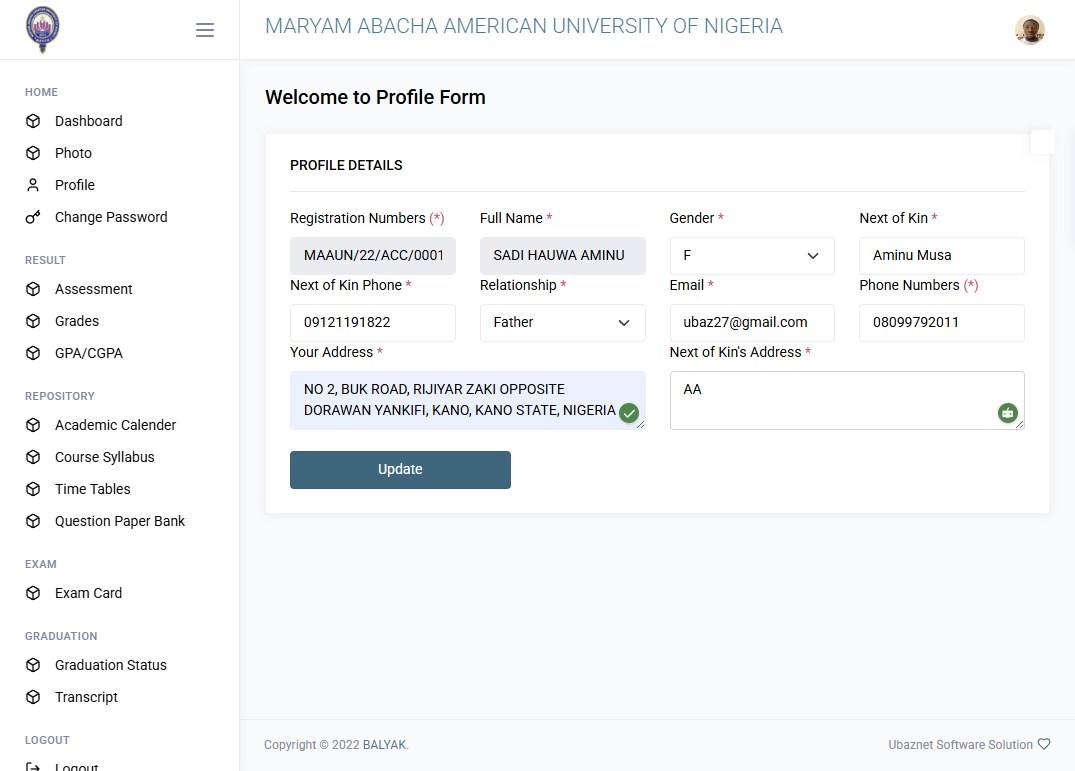Image resolution: width=1075 pixels, height=771 pixels.
Task: Click the Transcript cube icon
Action: click(x=33, y=697)
